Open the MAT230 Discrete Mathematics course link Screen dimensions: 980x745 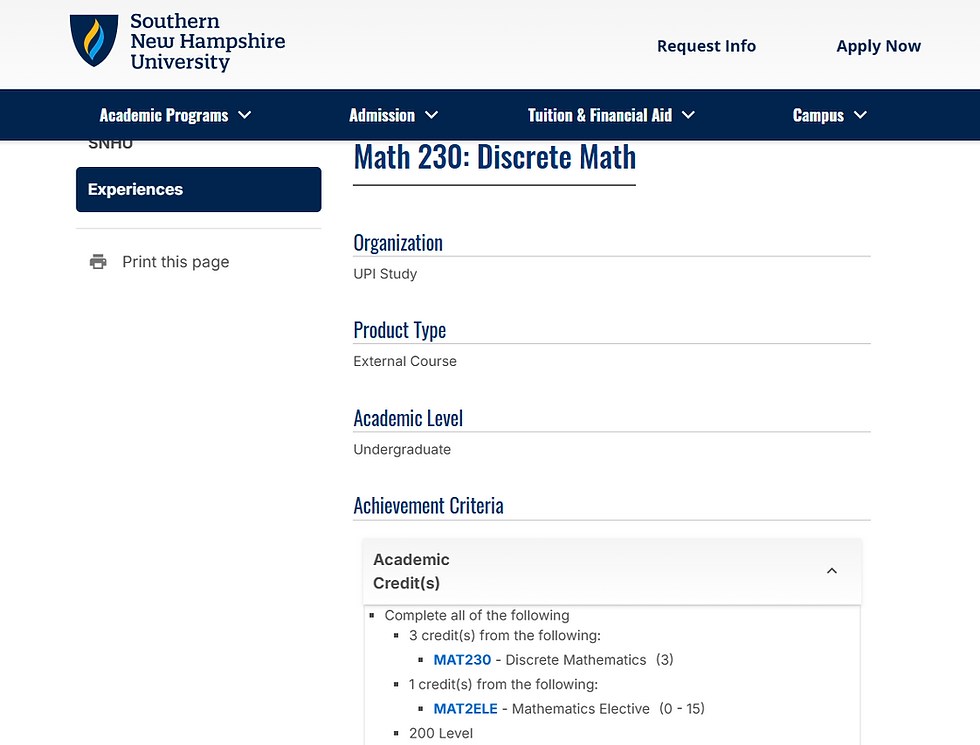[x=462, y=660]
